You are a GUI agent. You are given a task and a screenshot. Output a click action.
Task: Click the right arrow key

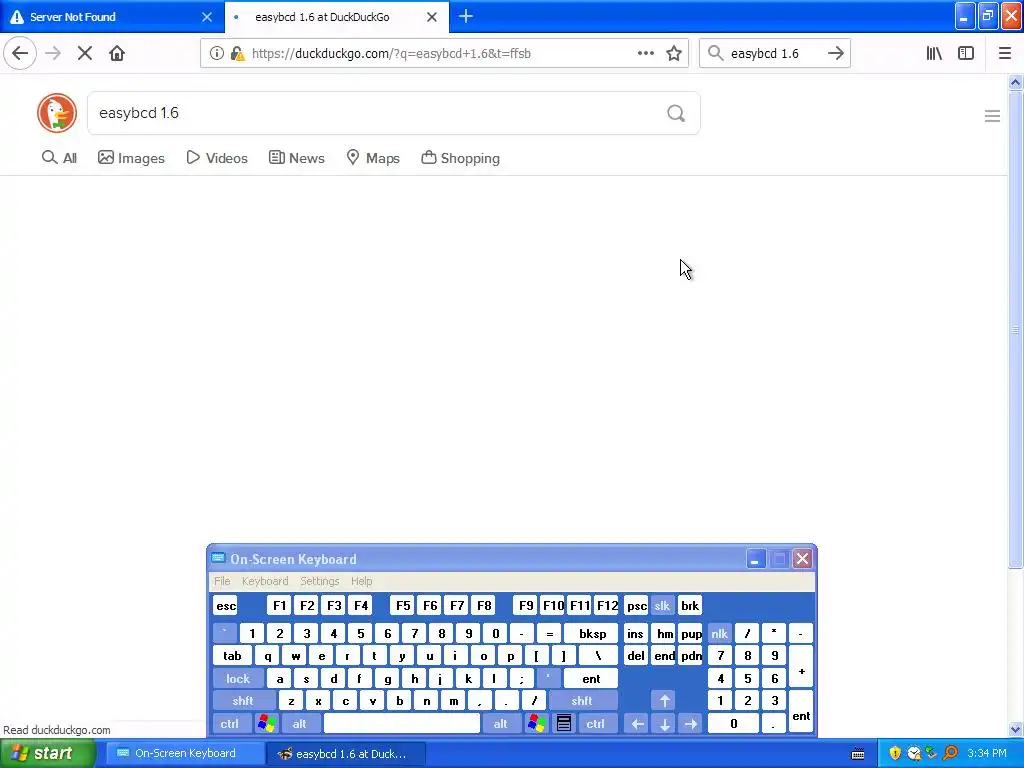pyautogui.click(x=691, y=724)
